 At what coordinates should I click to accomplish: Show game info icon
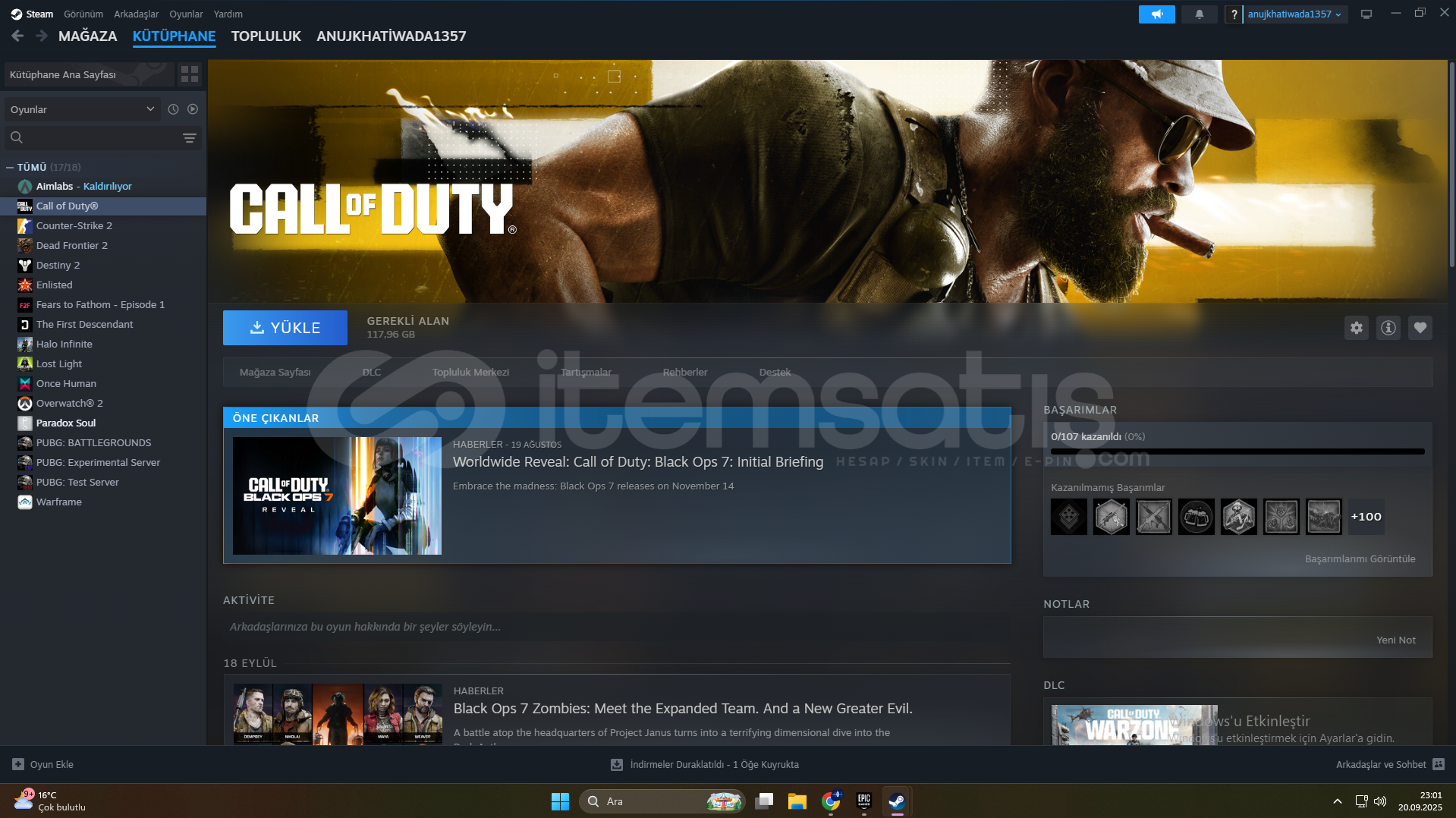(x=1388, y=328)
